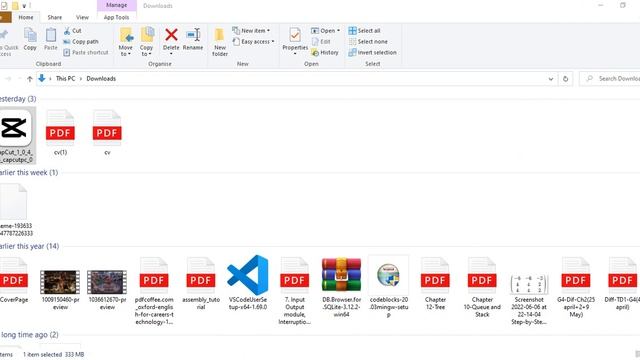The height and width of the screenshot is (360, 640).
Task: Click the Cut scissors icon
Action: pyautogui.click(x=67, y=31)
